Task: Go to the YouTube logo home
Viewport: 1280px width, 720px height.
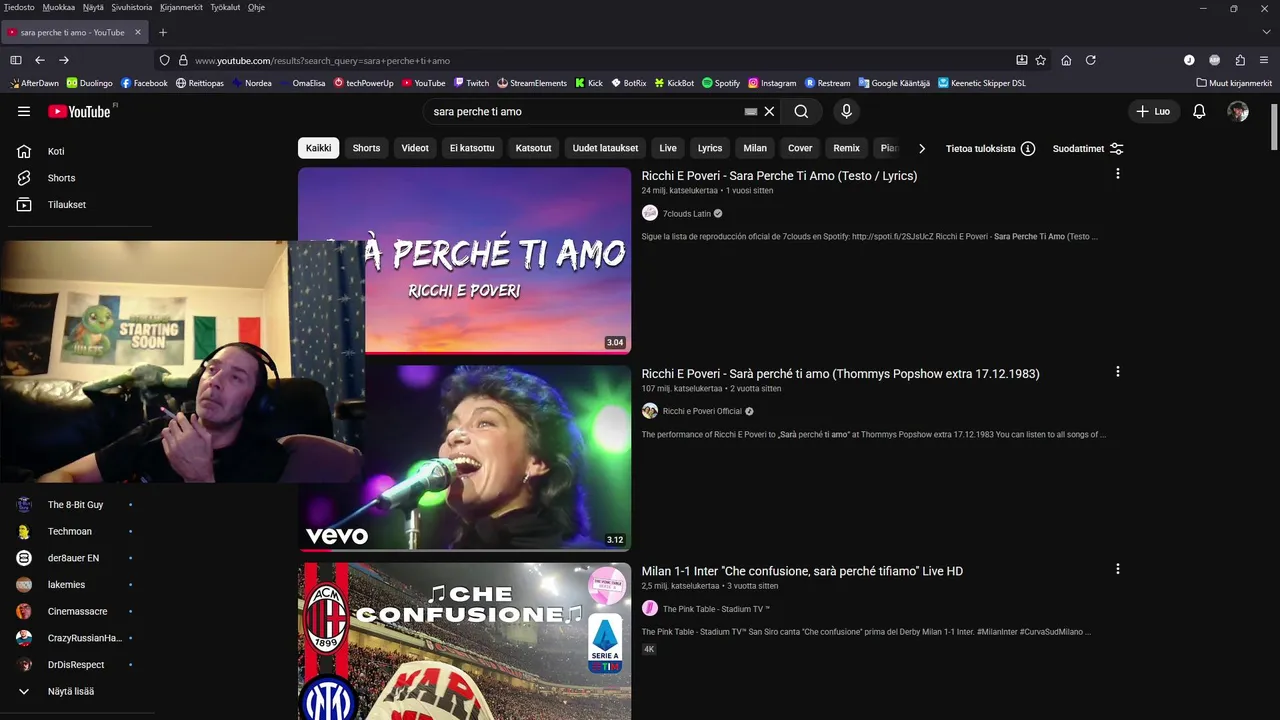Action: (x=79, y=111)
